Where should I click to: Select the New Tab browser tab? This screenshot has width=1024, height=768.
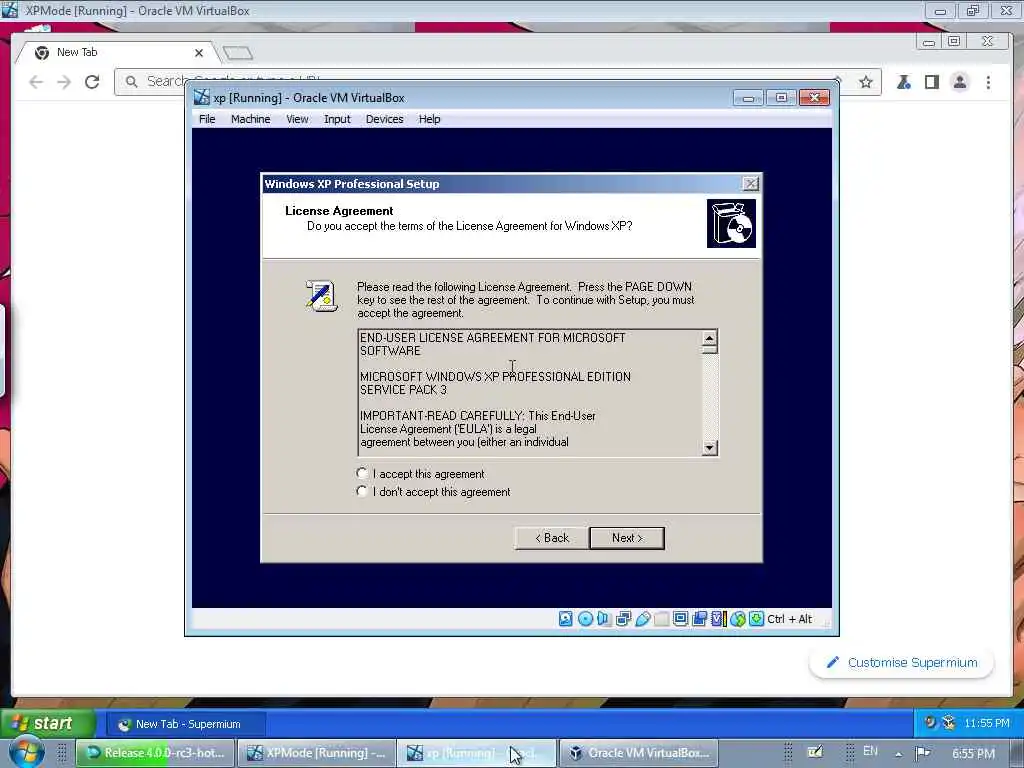[118, 52]
